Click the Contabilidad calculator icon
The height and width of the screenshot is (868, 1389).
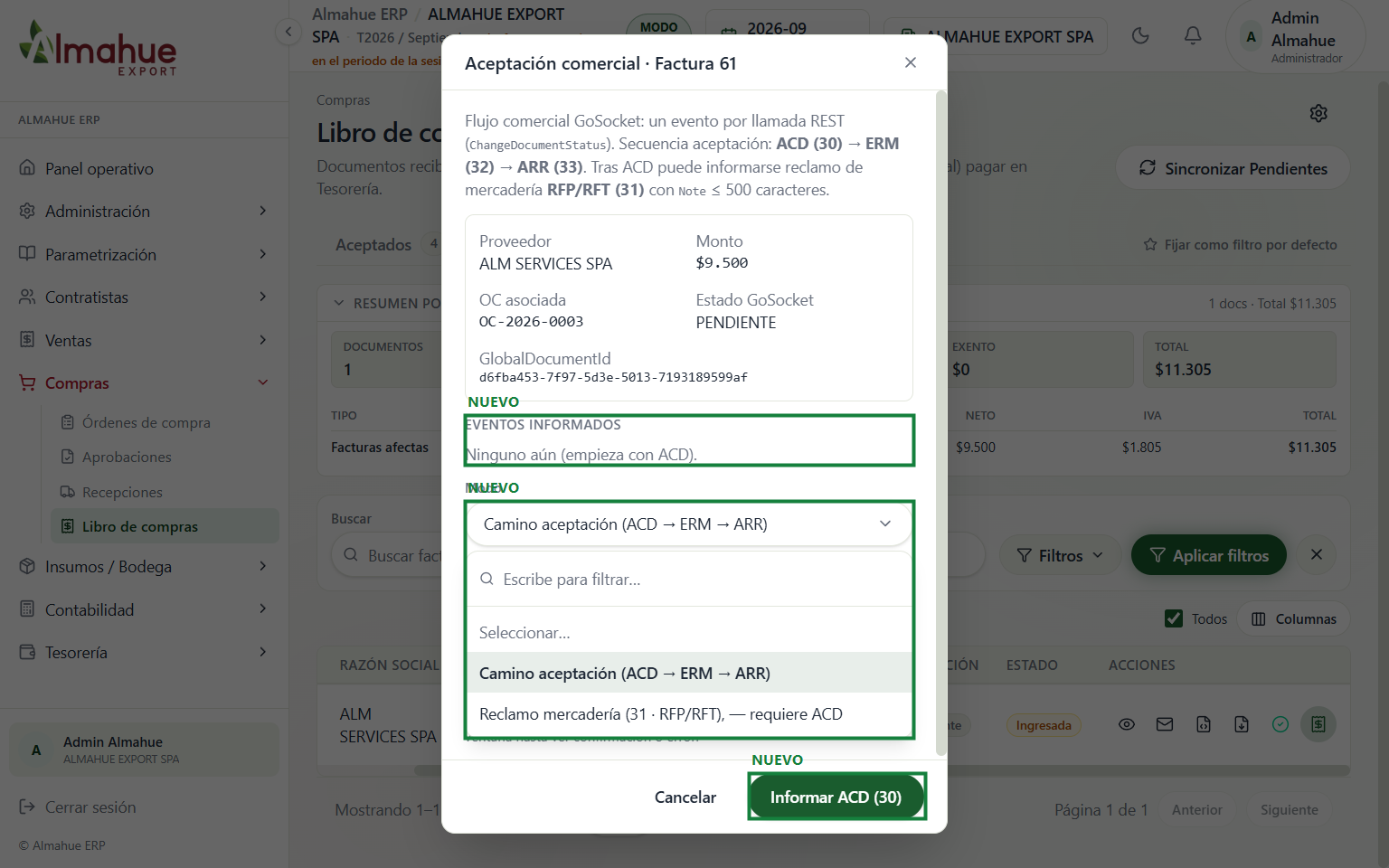click(x=27, y=609)
